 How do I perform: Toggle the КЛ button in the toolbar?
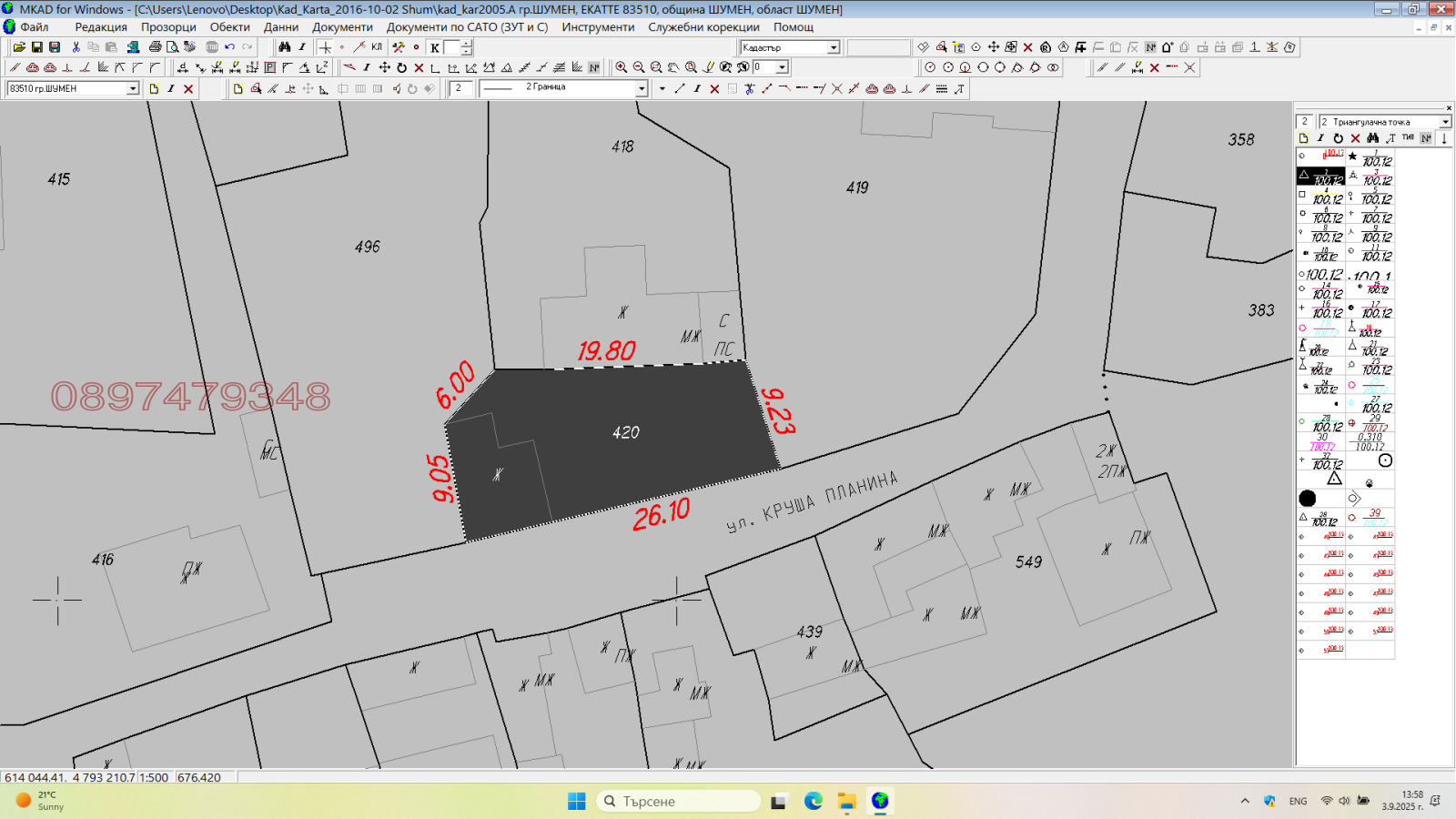(x=377, y=47)
